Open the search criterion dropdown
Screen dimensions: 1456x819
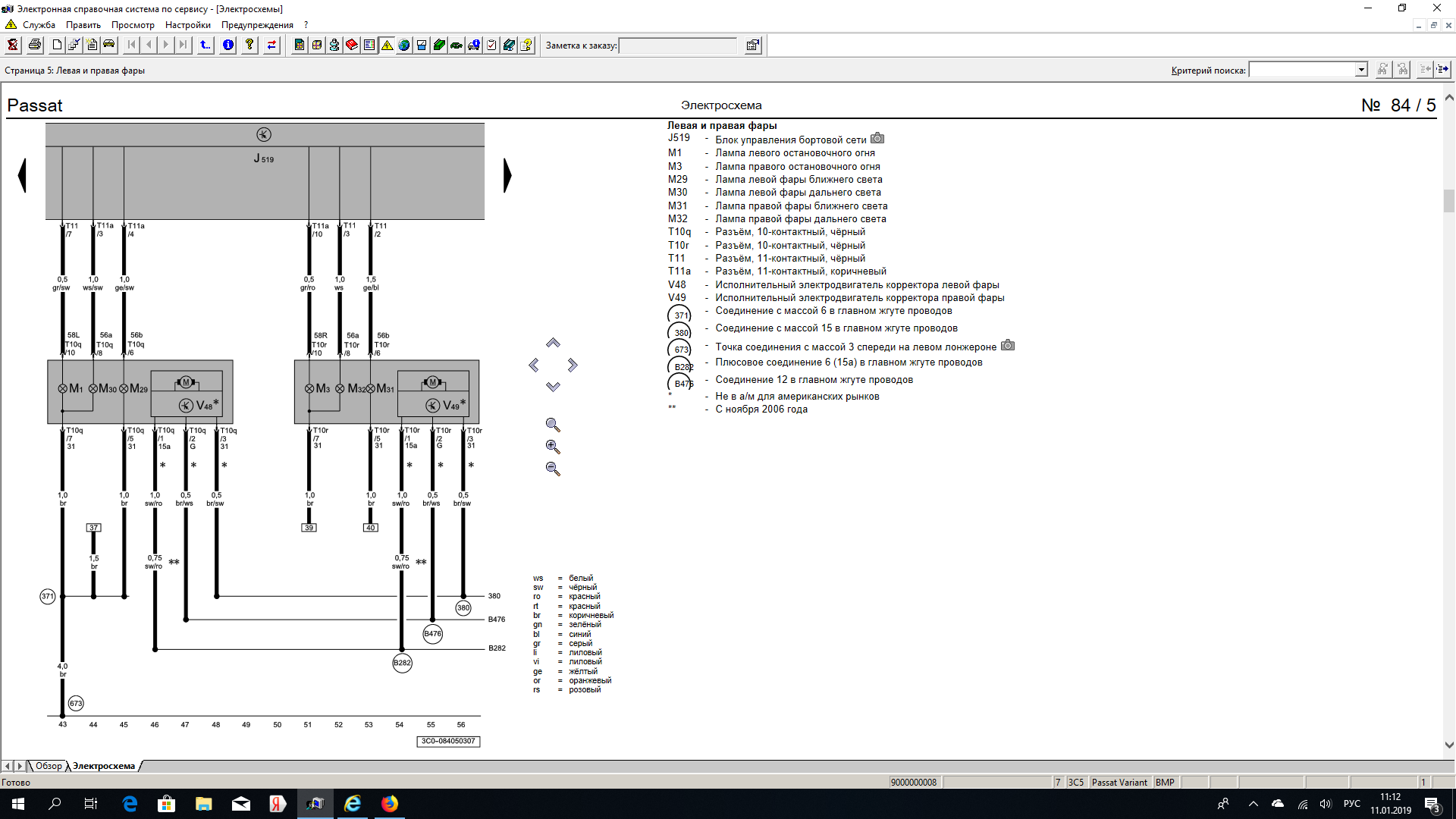click(1361, 70)
